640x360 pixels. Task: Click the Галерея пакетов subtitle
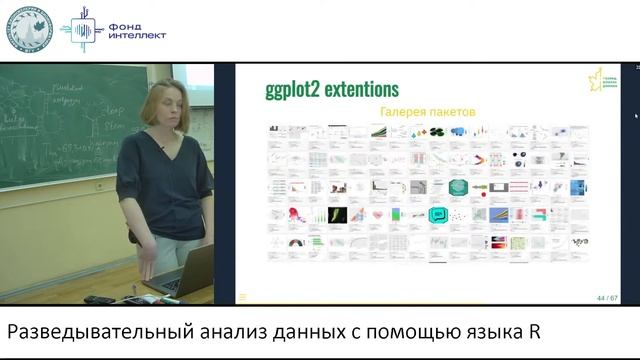pyautogui.click(x=428, y=112)
